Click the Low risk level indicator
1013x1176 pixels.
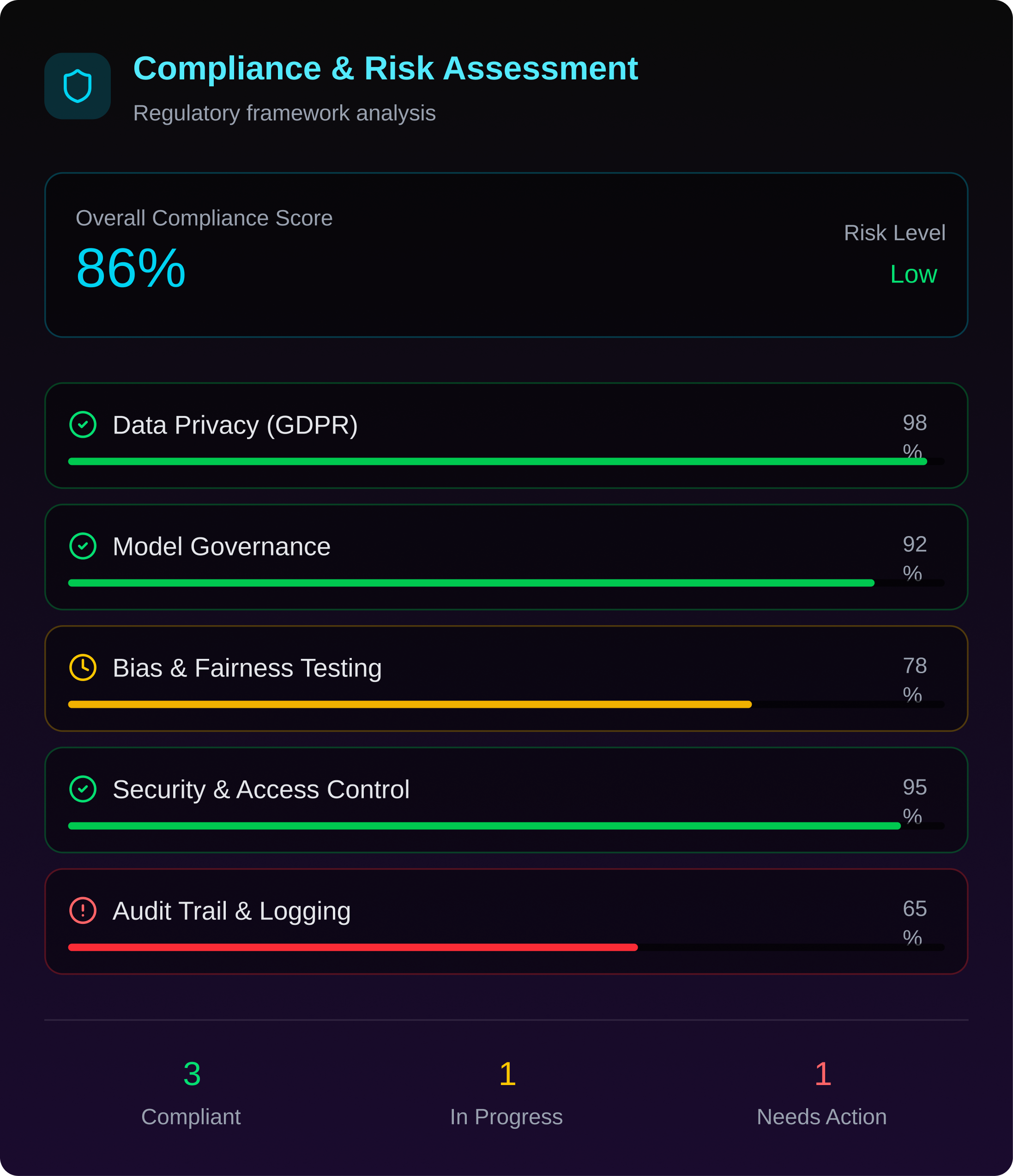[x=913, y=275]
